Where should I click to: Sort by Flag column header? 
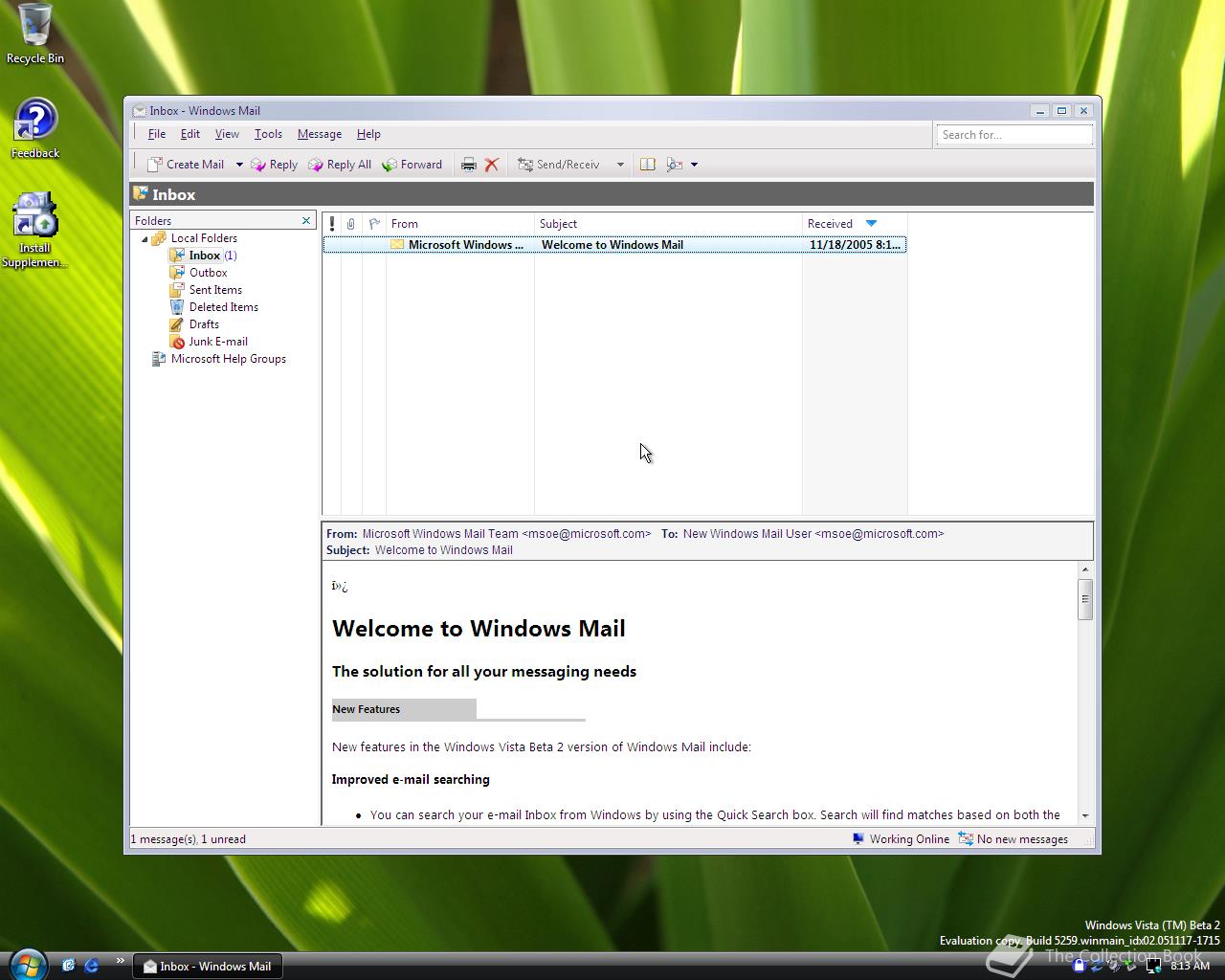pyautogui.click(x=374, y=224)
